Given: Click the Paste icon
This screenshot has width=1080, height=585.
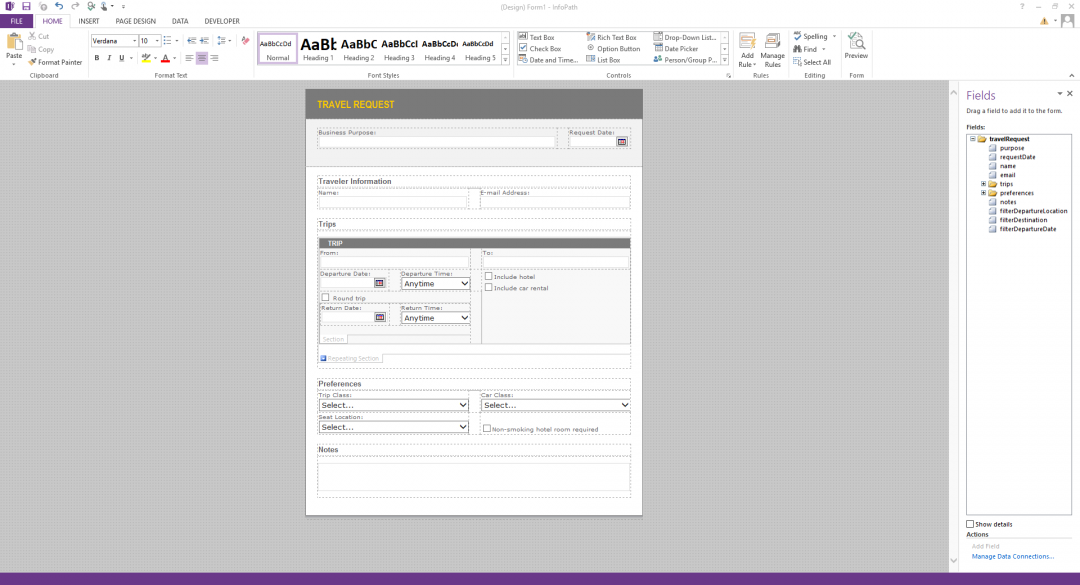Looking at the screenshot, I should (x=14, y=42).
